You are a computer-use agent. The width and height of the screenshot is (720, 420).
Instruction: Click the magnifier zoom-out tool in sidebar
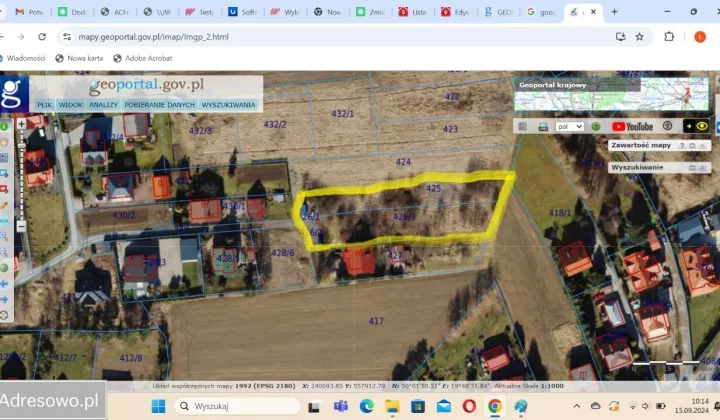[4, 252]
